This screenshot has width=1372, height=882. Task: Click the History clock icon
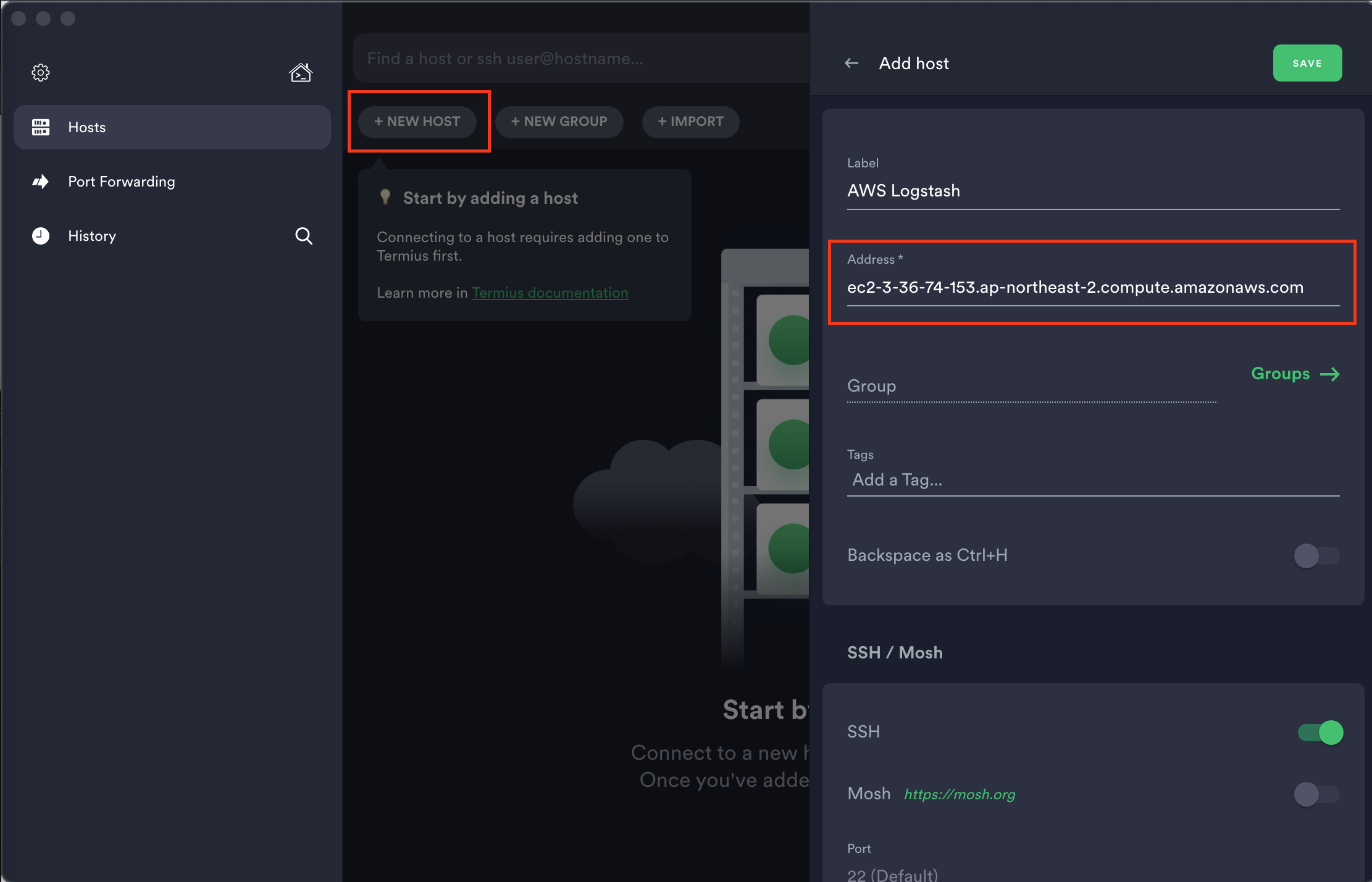(x=41, y=236)
